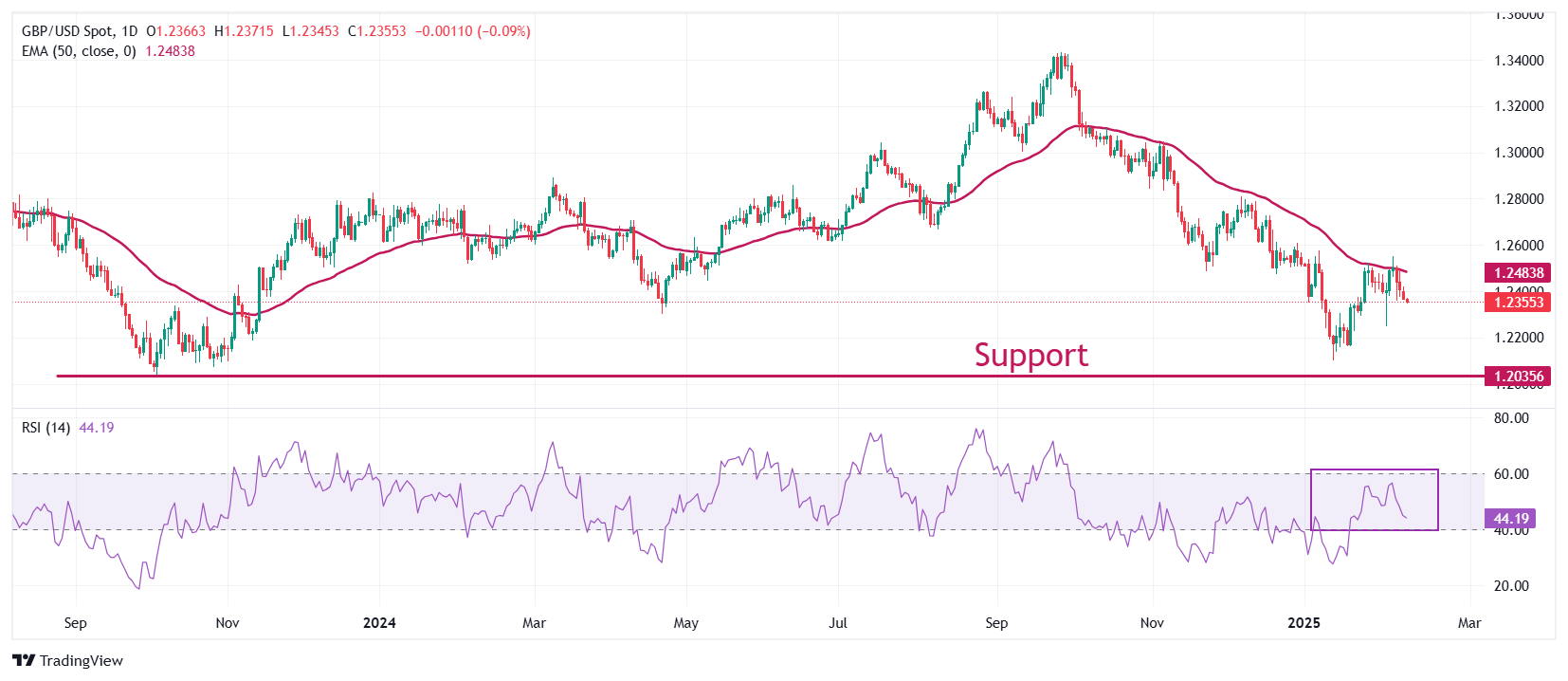Click the TradingView wordmark text
Screen dimensions: 1568x681
coord(82,661)
